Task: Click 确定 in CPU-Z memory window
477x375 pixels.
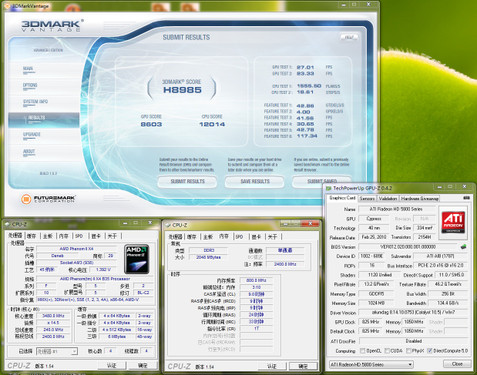Action: coord(303,366)
